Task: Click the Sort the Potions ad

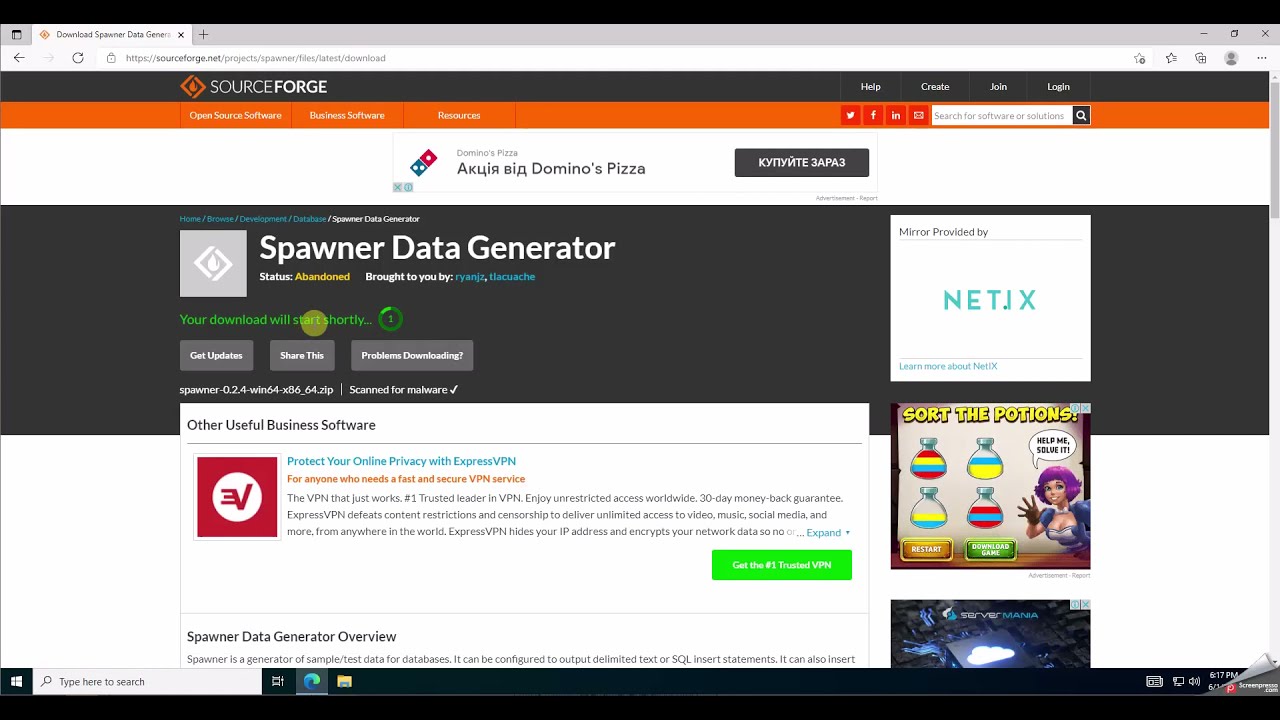Action: click(990, 486)
